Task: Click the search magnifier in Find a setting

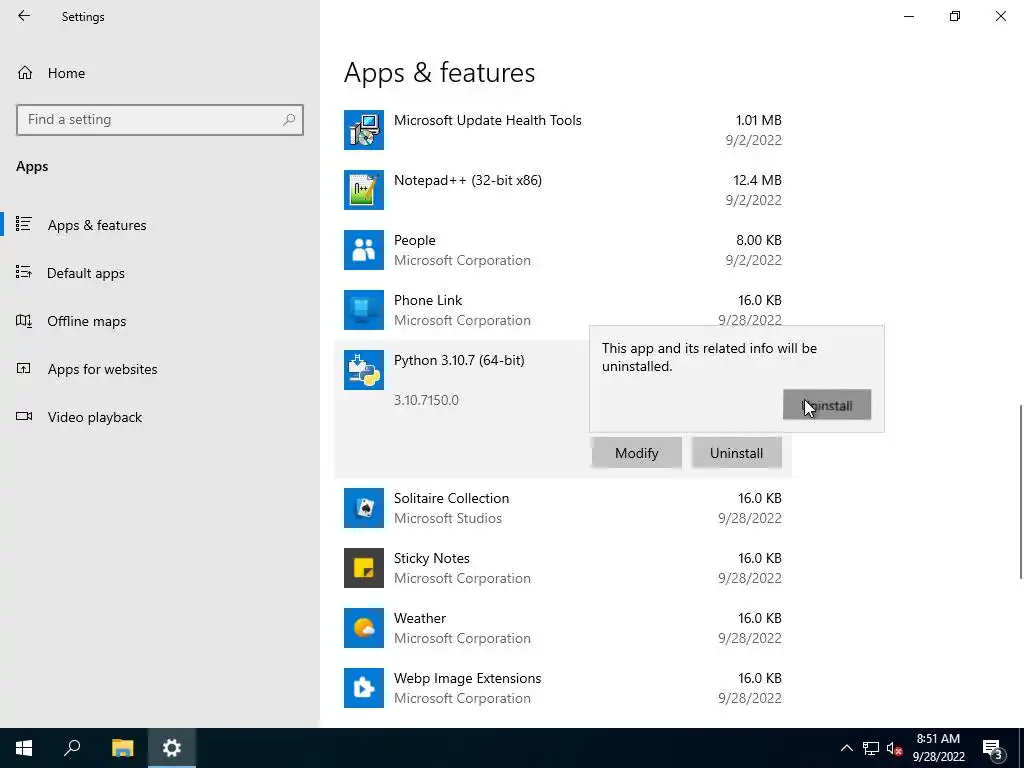Action: tap(289, 120)
